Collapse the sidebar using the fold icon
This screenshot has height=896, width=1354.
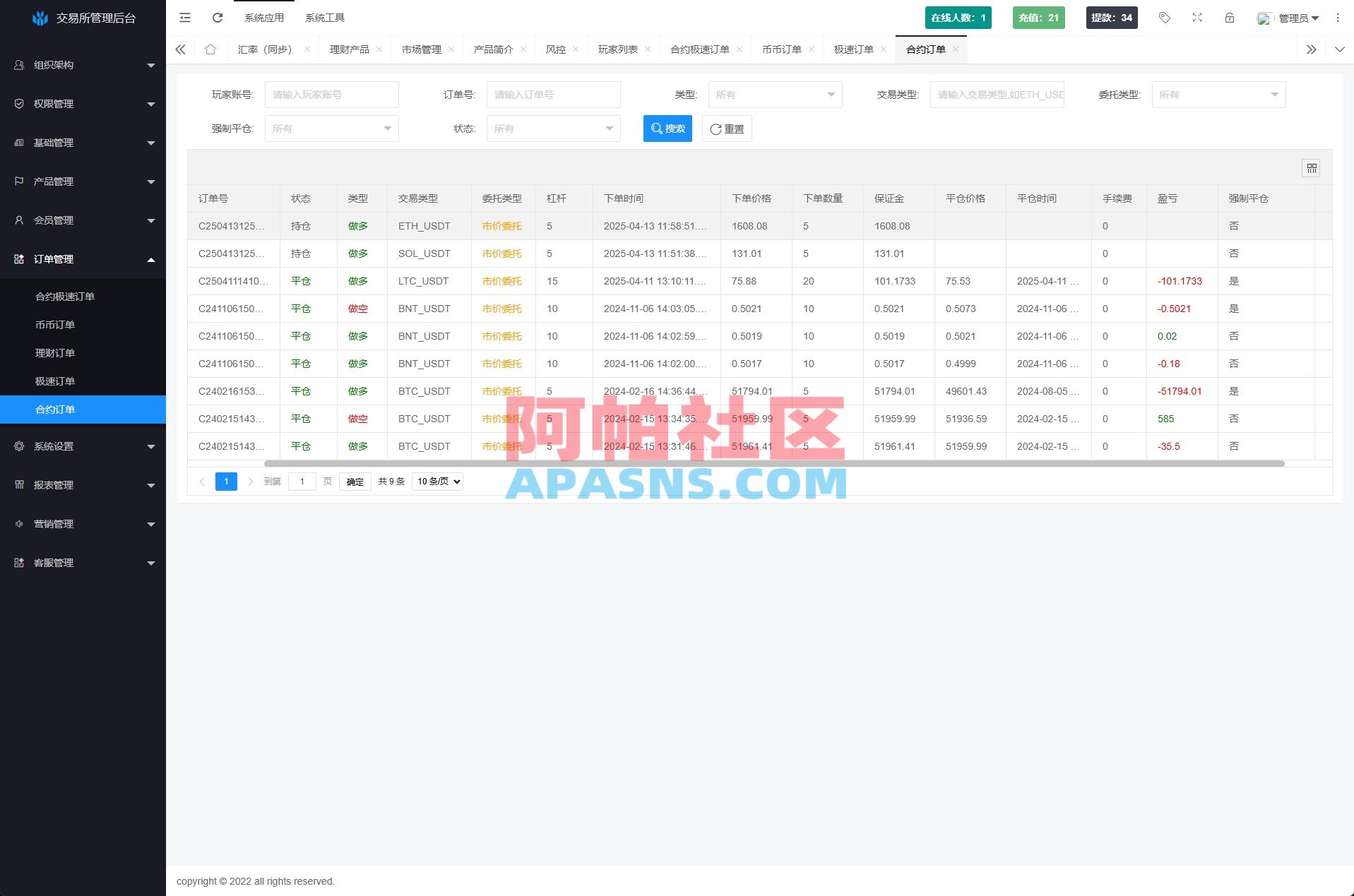(x=184, y=18)
